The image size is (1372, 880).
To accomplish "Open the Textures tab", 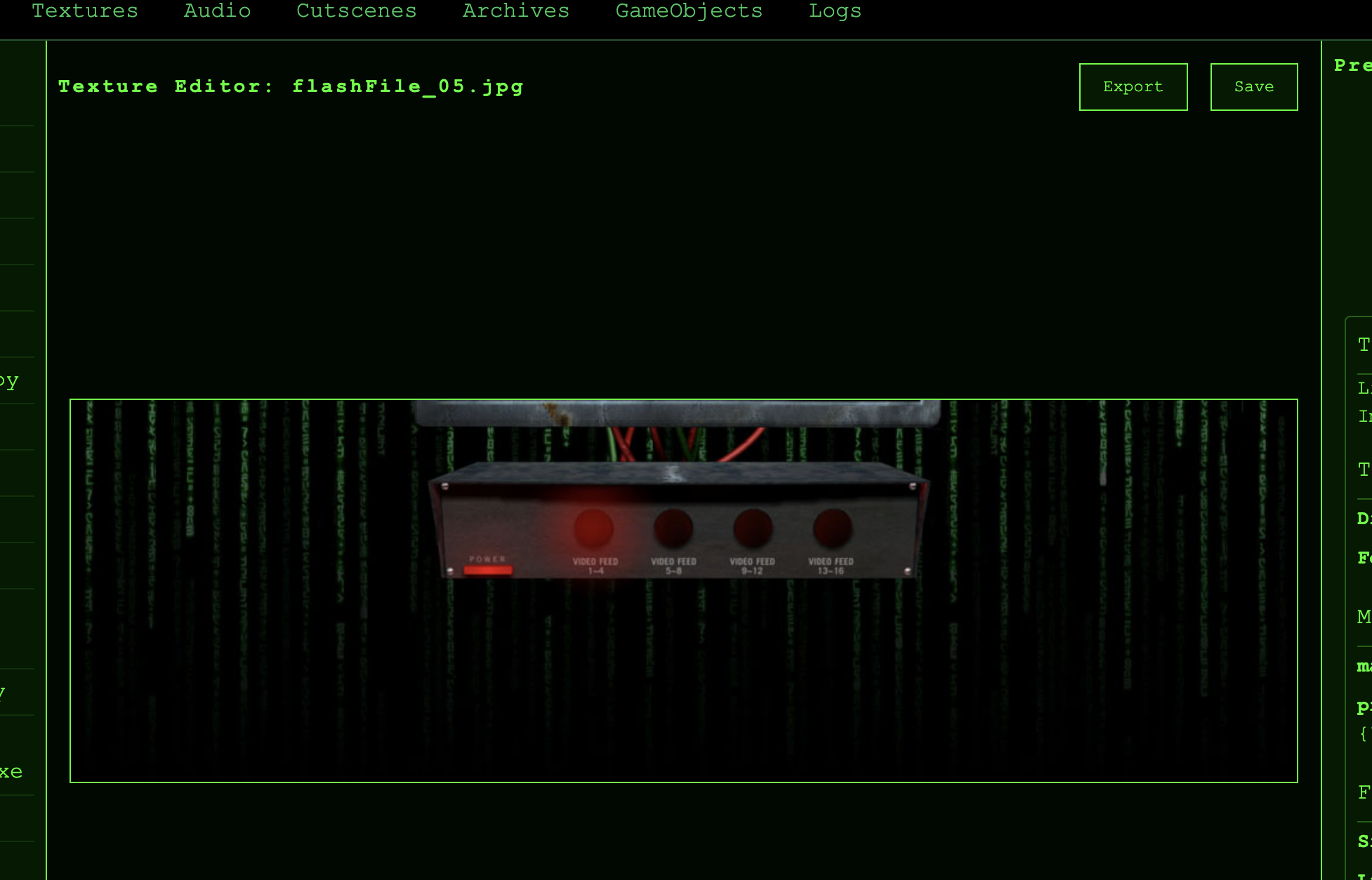I will click(x=85, y=11).
